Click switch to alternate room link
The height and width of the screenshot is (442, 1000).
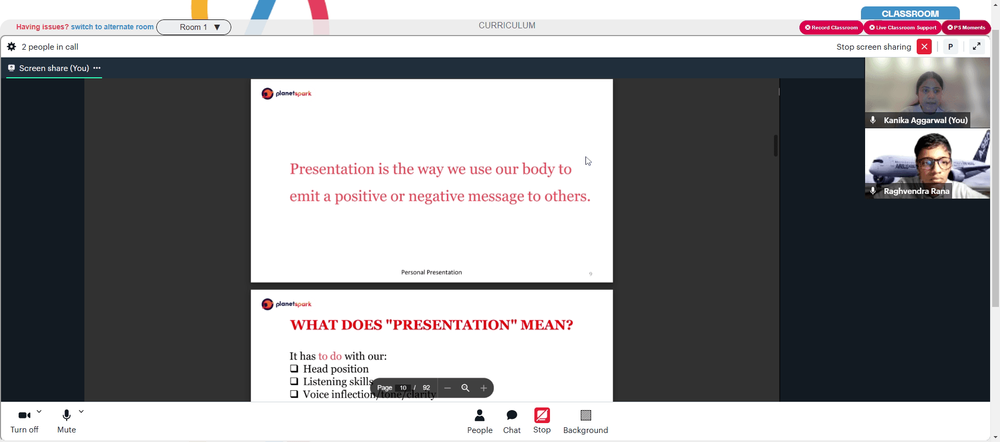[x=112, y=27]
